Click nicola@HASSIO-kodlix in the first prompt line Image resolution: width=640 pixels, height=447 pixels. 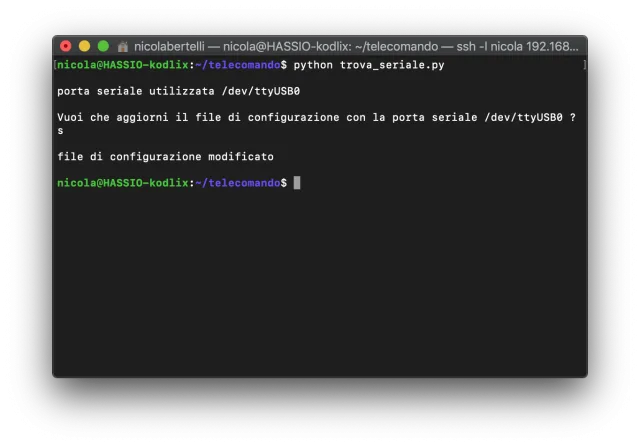123,65
